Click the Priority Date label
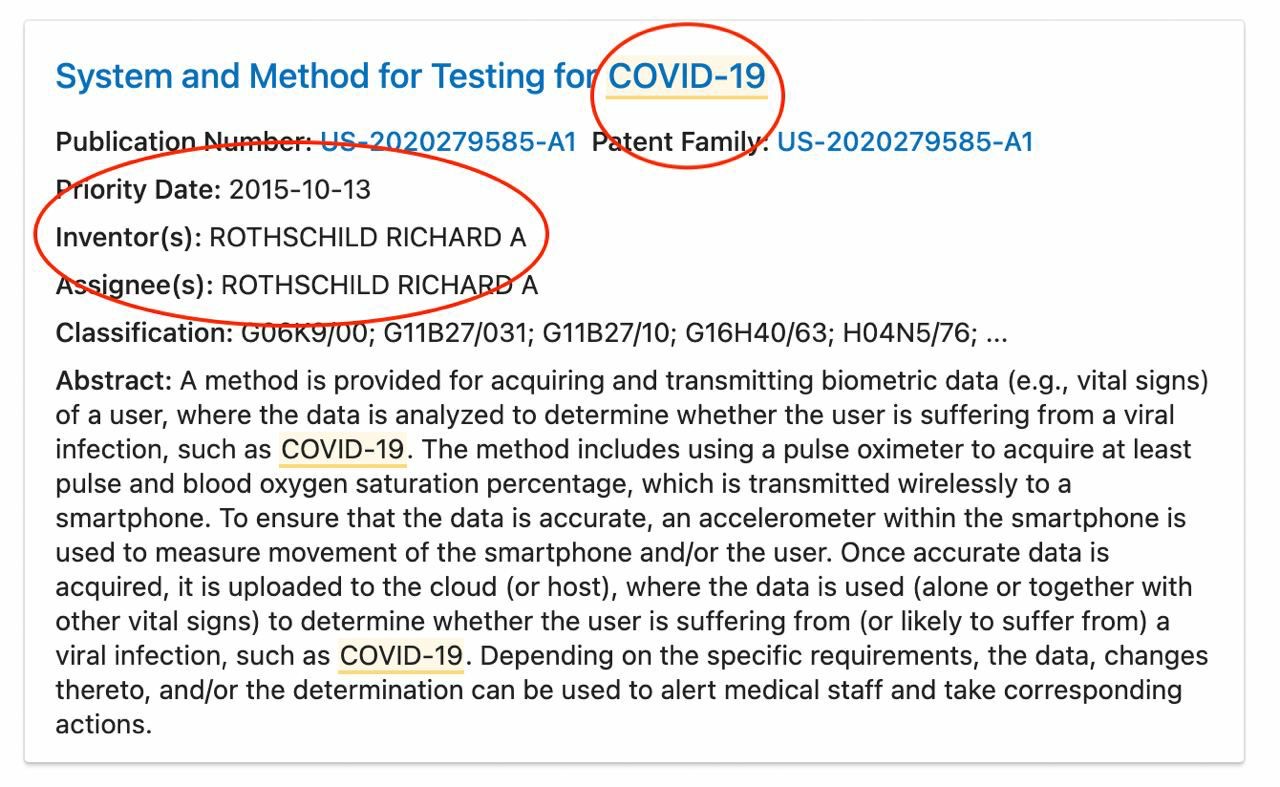Screen dimensions: 1280x787 click(137, 189)
